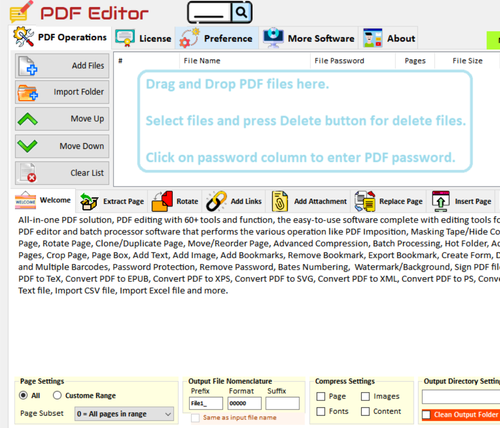This screenshot has width=500, height=428.
Task: Click the Import Folder button
Action: point(62,92)
